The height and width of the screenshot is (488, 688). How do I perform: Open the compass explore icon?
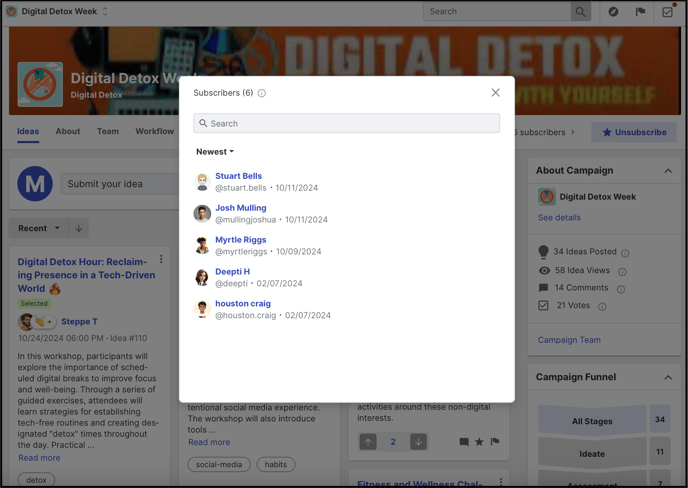tap(613, 12)
